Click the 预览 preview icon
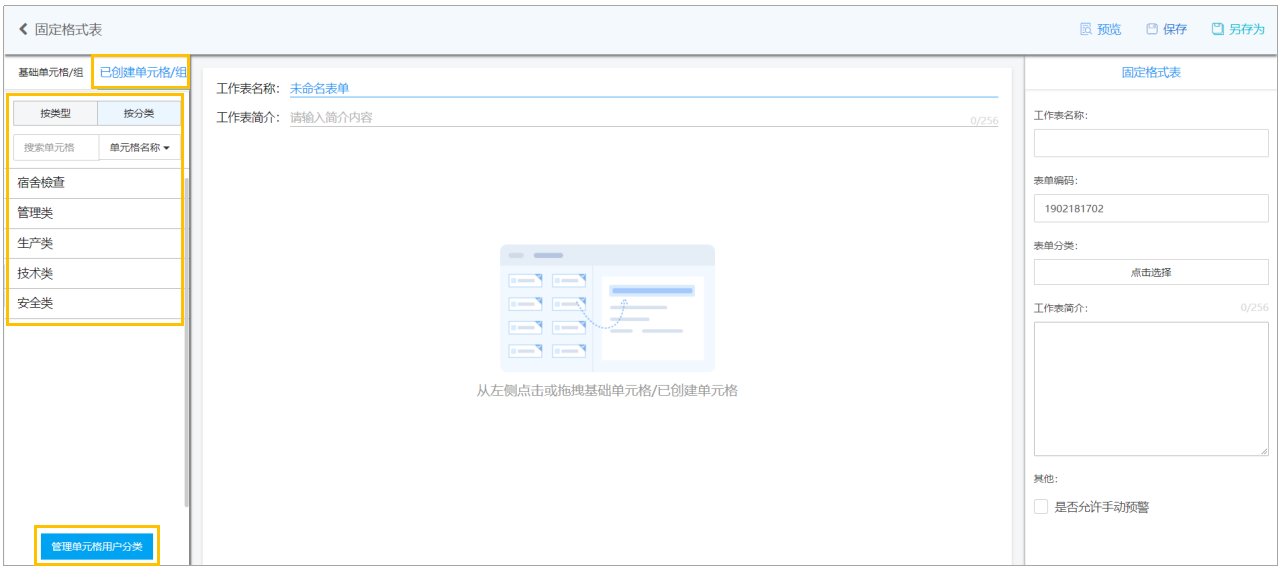 1086,29
